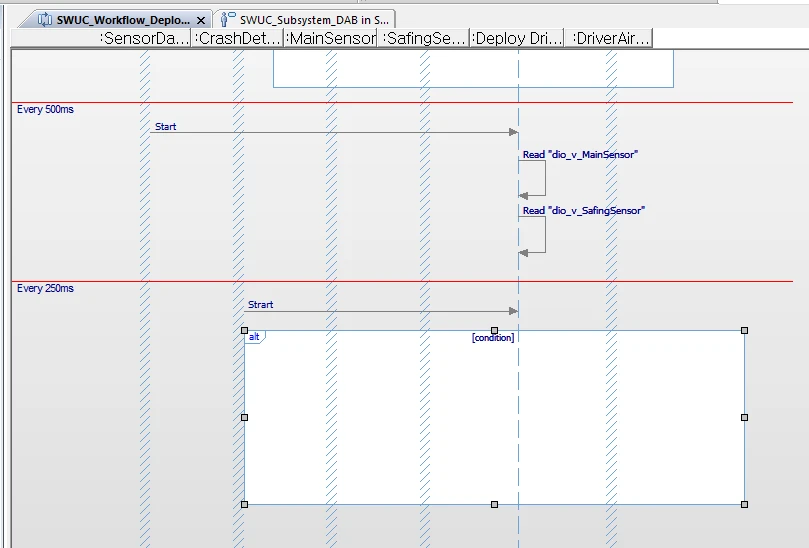Select the Read "dio_v_SafingSensor" message
This screenshot has height=548, width=809.
(584, 211)
